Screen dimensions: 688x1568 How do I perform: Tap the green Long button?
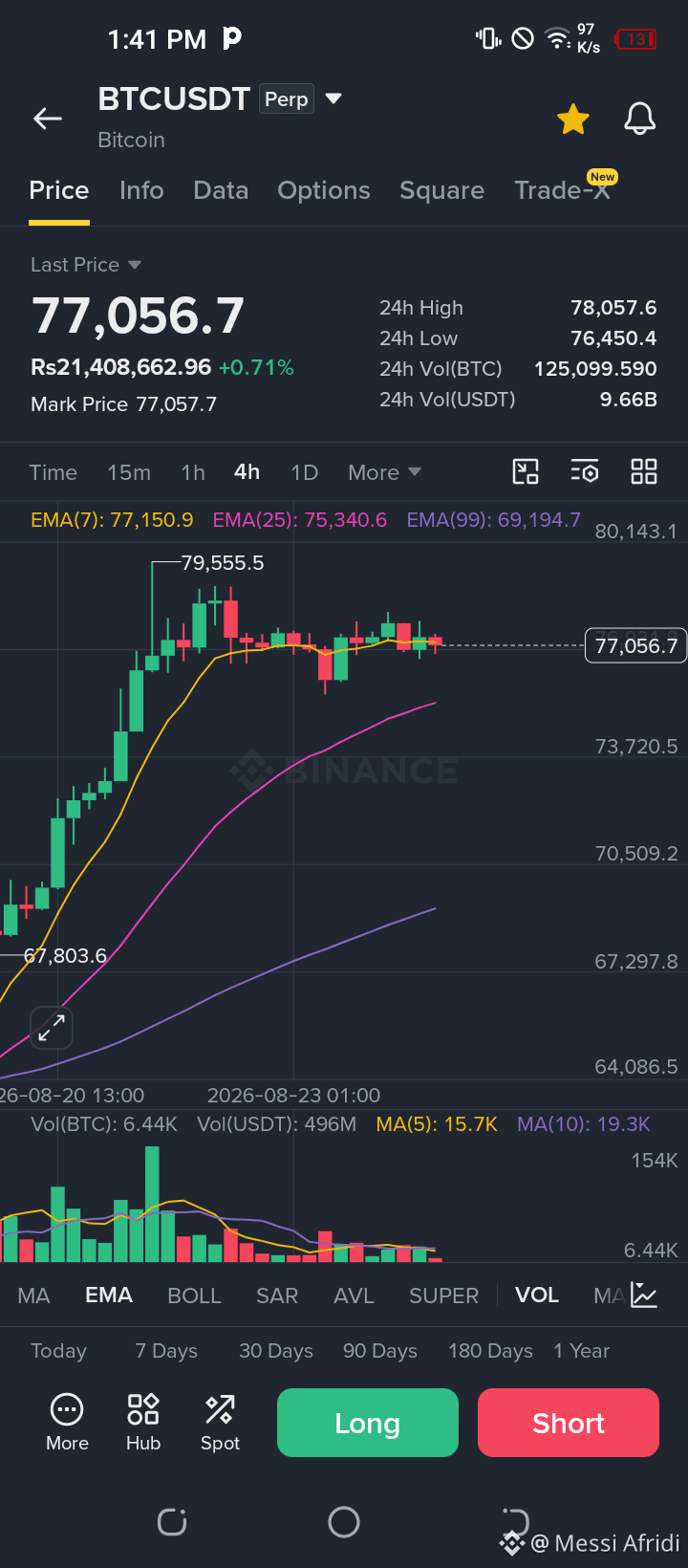coord(368,1423)
